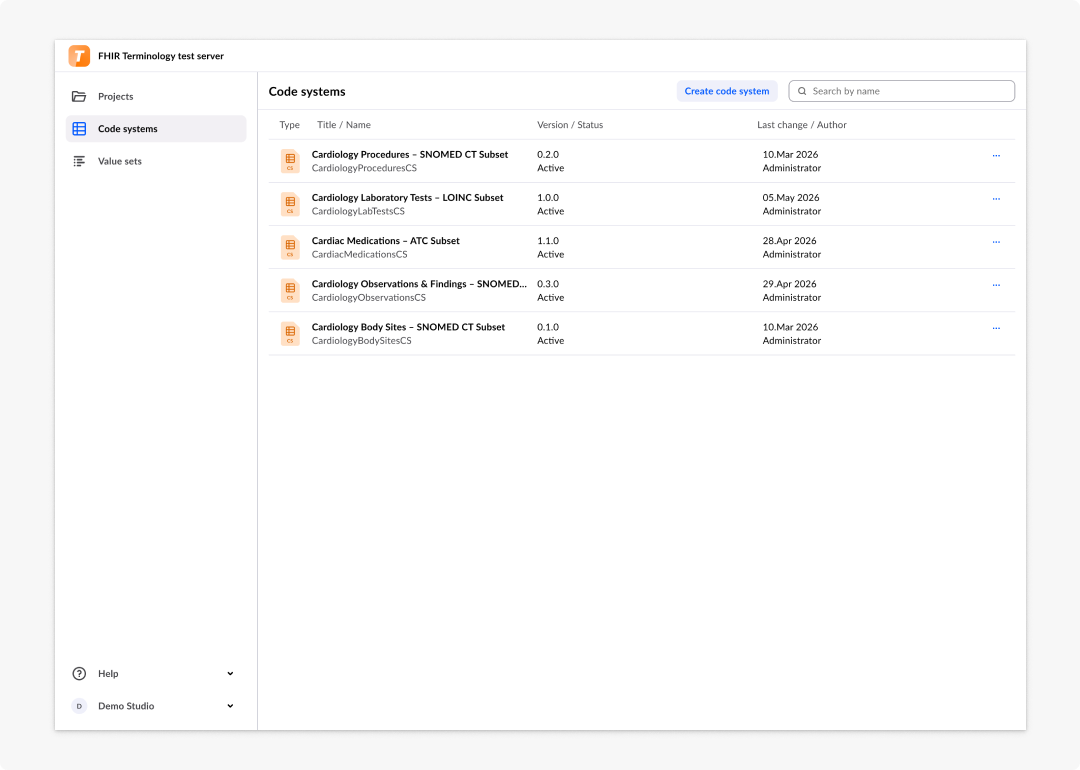
Task: Click the Title / Name column header
Action: pos(344,125)
